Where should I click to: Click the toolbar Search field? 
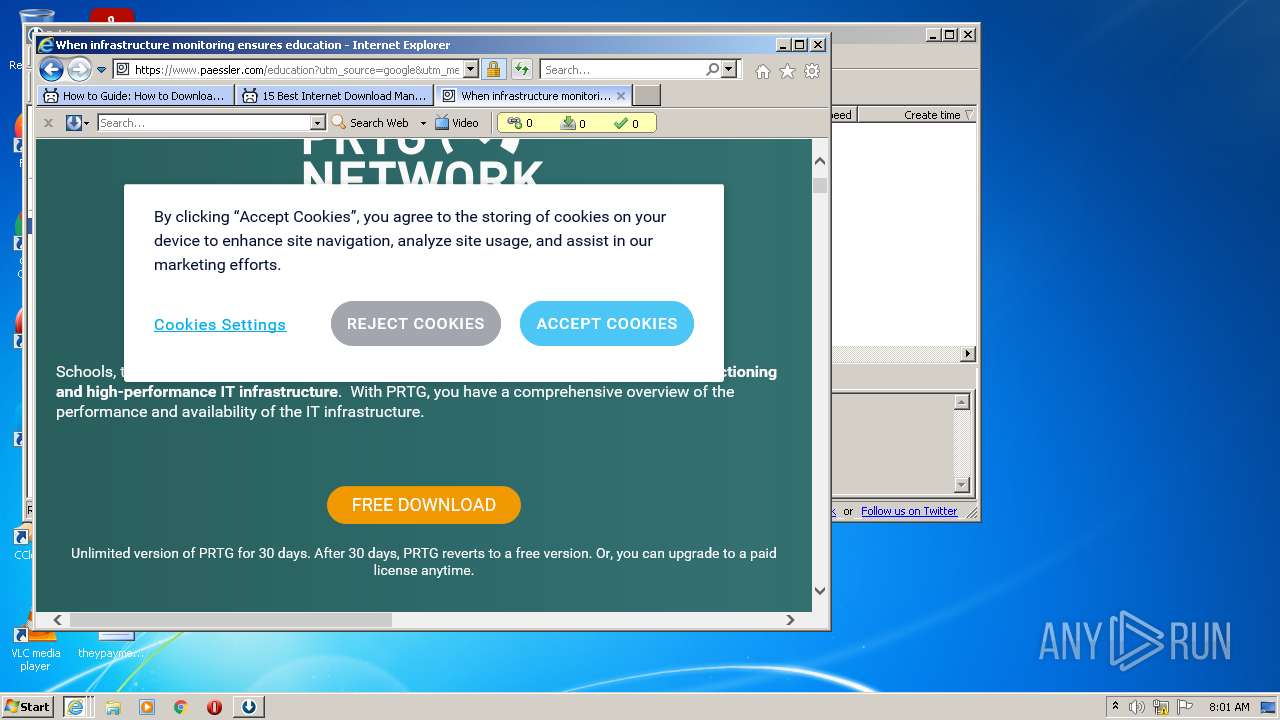click(204, 123)
